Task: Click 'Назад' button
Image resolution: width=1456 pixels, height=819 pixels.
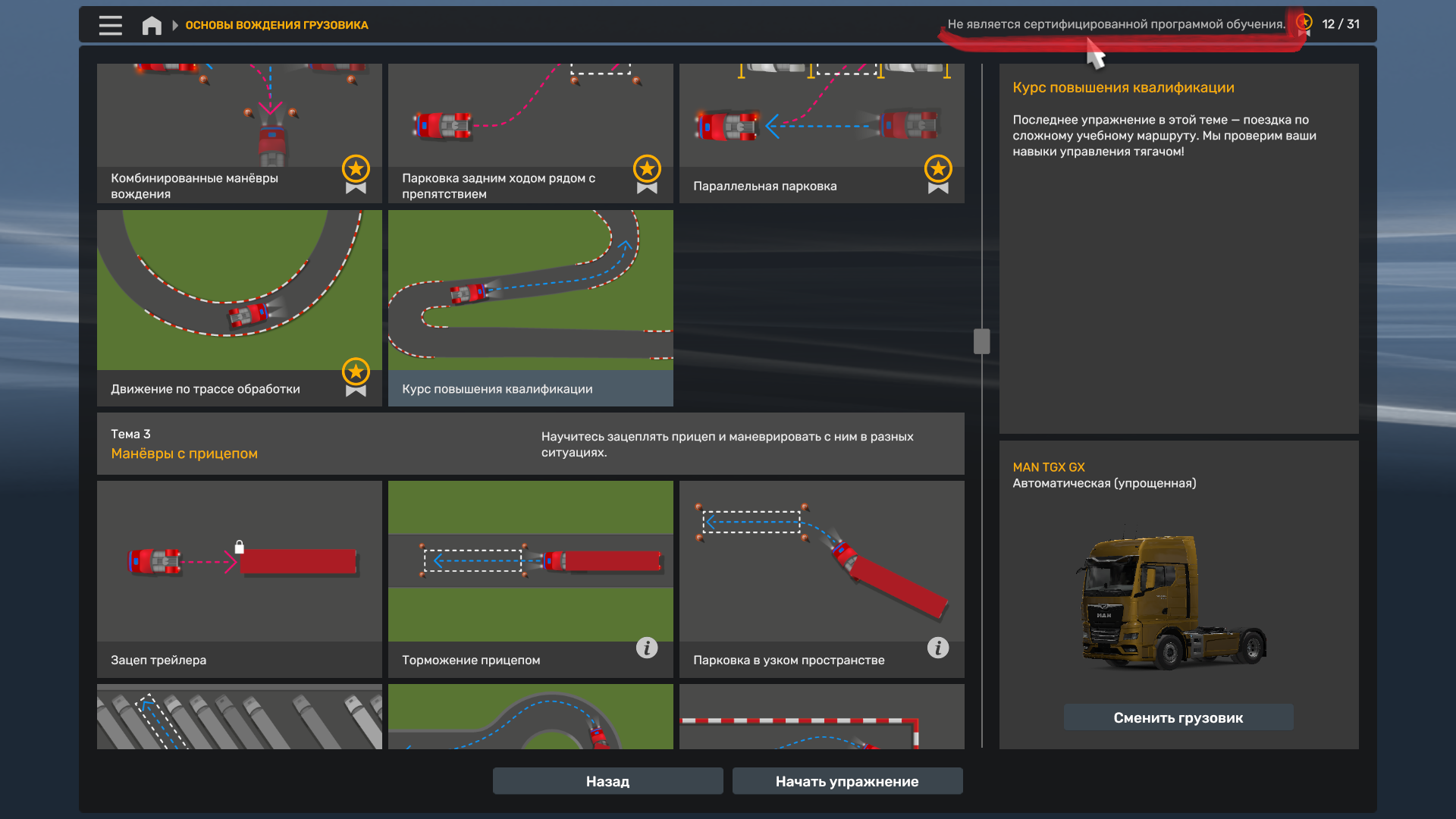Action: click(608, 781)
